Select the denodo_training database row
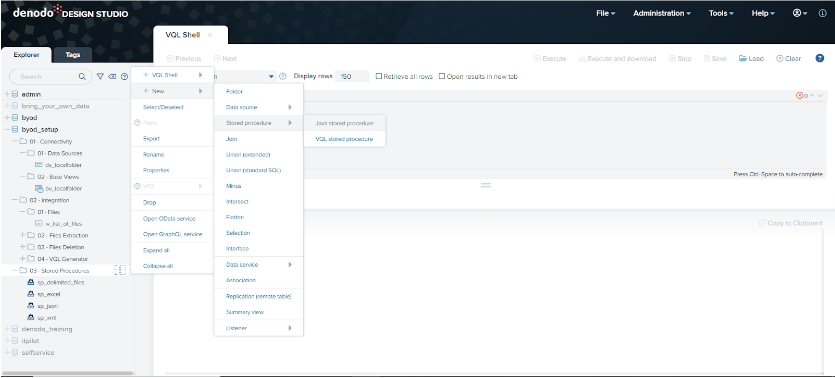Image resolution: width=835 pixels, height=378 pixels. [64, 329]
